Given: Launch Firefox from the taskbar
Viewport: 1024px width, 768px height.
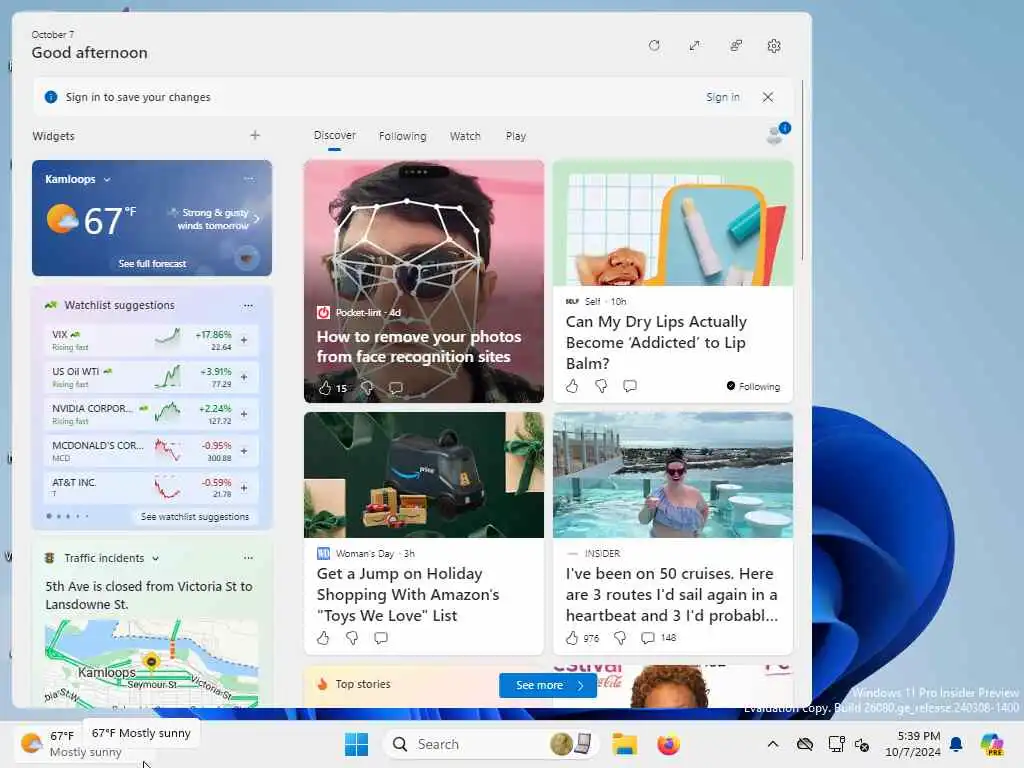Looking at the screenshot, I should 668,744.
